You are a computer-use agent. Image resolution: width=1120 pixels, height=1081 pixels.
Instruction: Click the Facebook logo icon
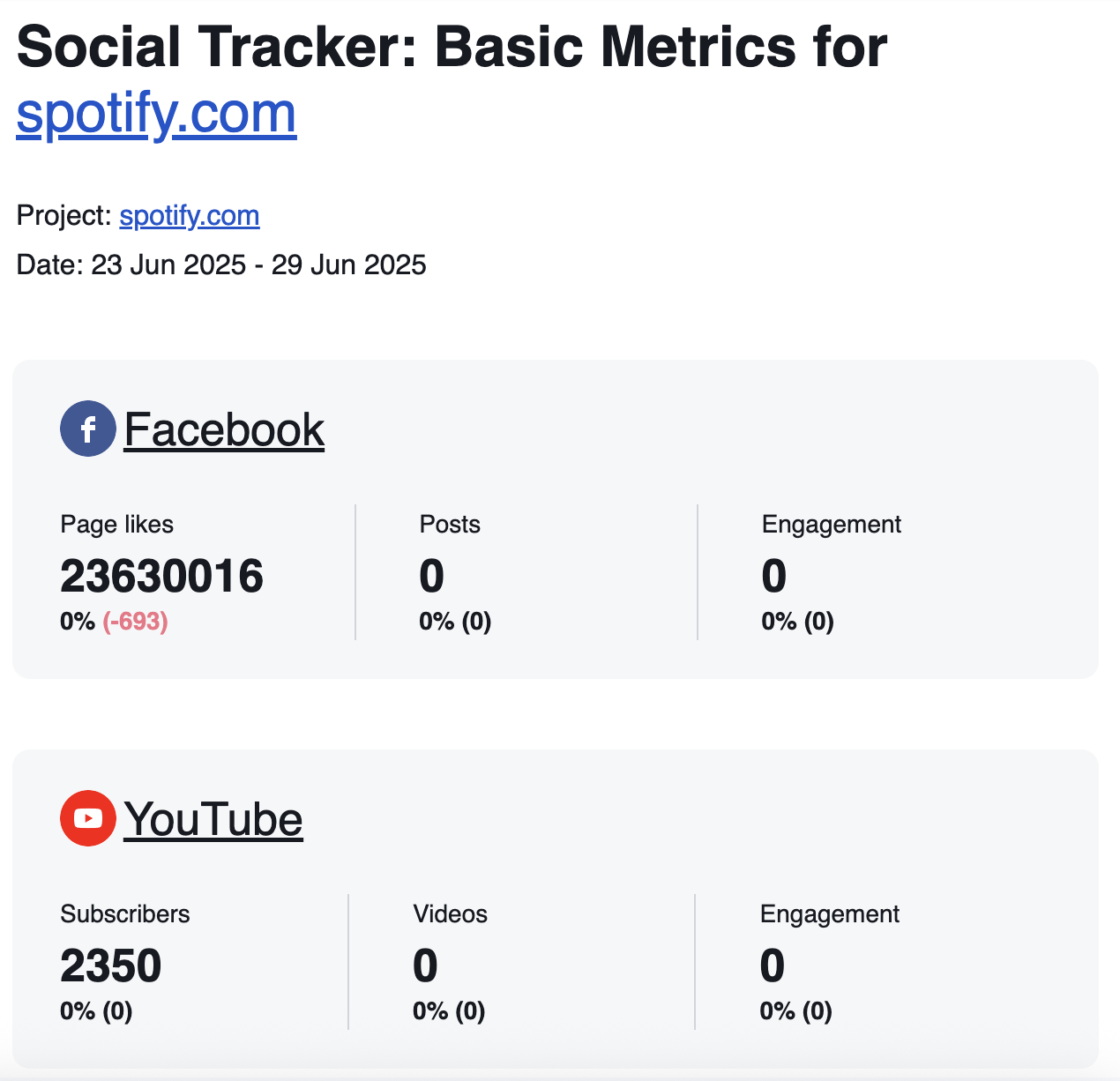click(x=87, y=429)
